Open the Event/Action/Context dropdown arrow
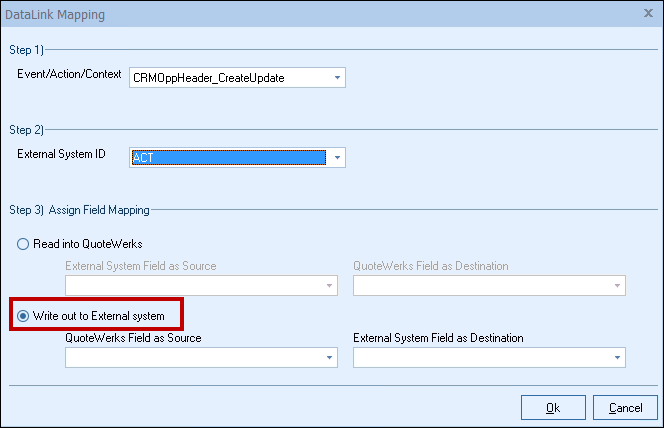Screen dimensions: 664x428 tap(337, 78)
